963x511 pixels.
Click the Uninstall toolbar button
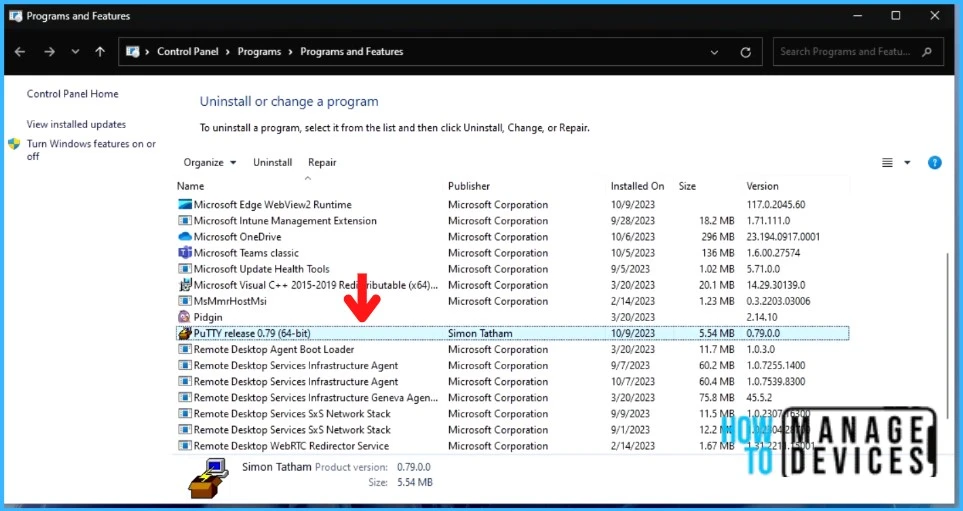273,163
